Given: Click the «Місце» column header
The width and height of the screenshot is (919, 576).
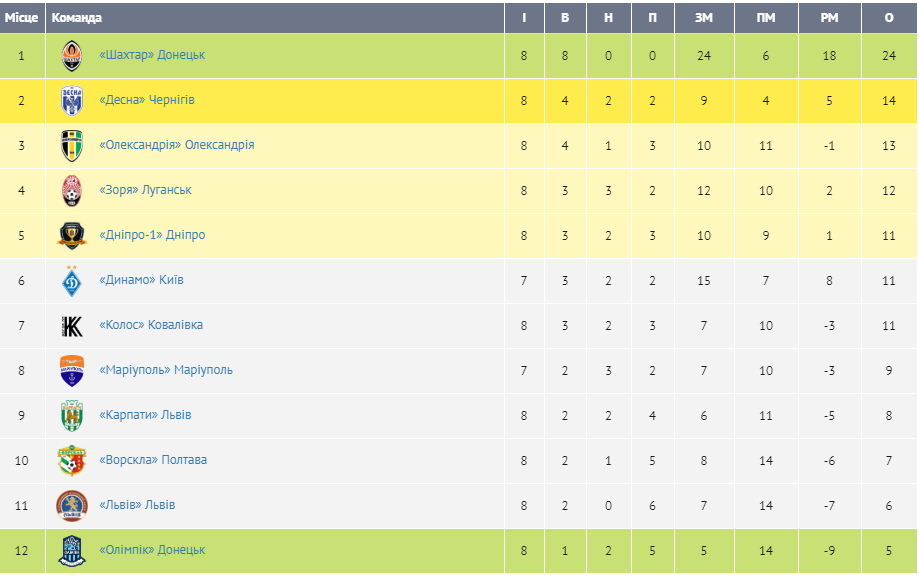Looking at the screenshot, I should point(22,18).
